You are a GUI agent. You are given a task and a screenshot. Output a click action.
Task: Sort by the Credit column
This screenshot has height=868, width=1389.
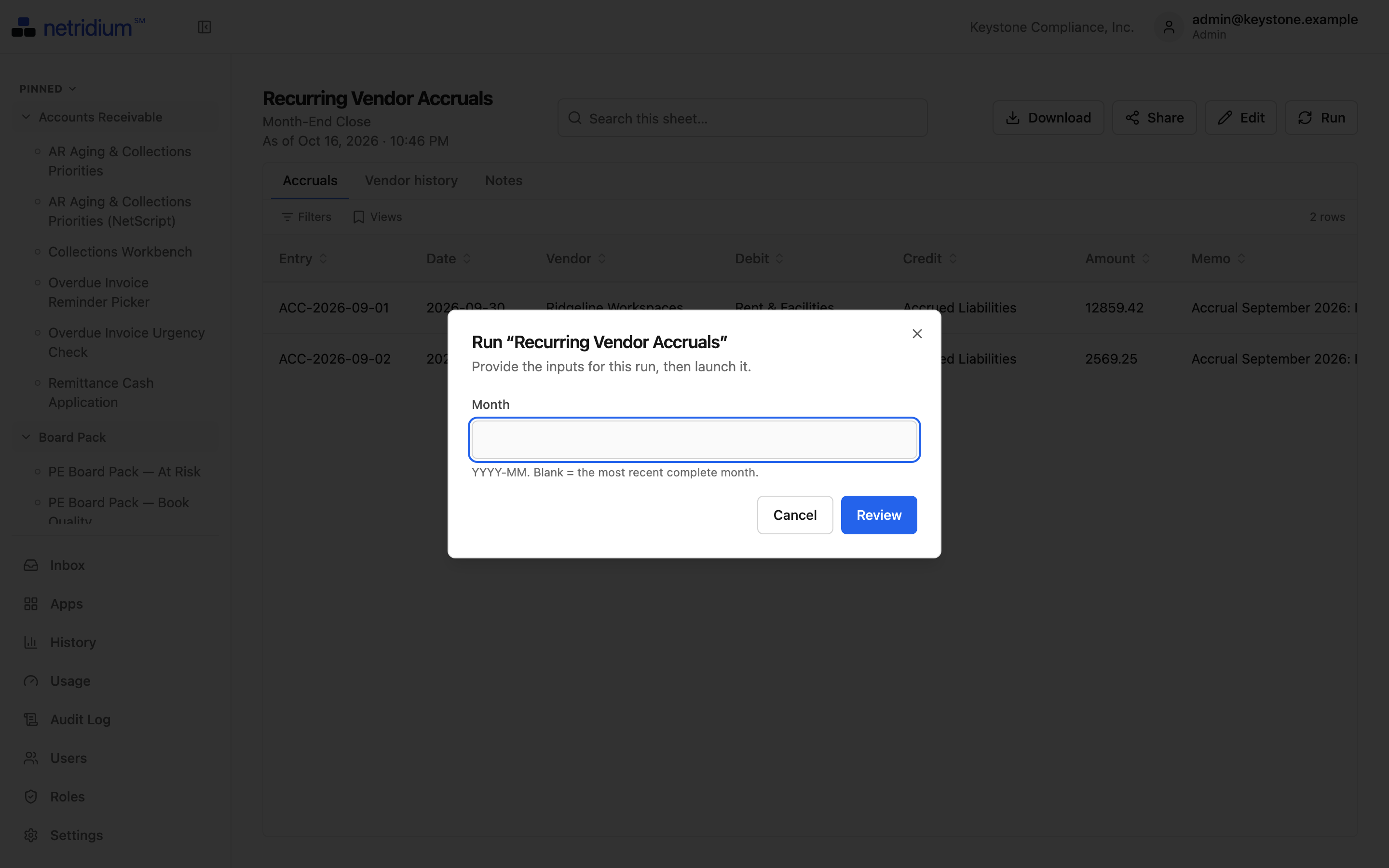[x=929, y=259]
